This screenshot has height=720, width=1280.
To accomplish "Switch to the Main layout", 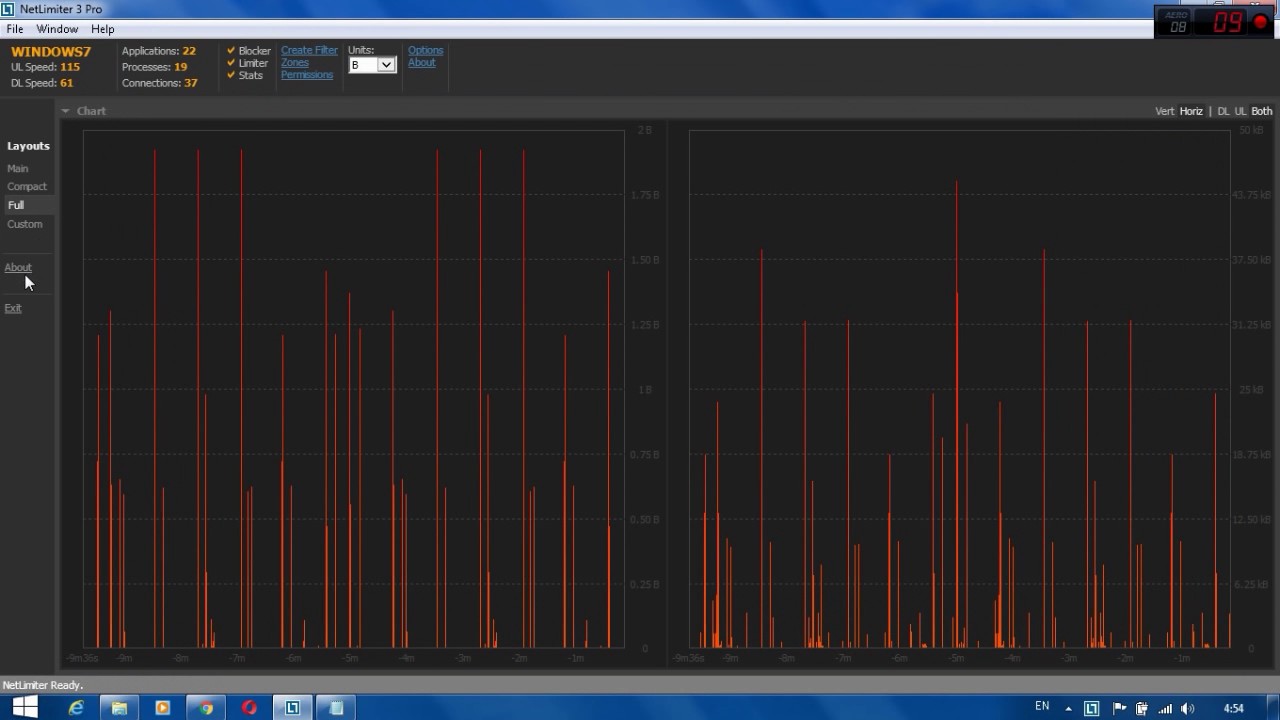I will [x=18, y=169].
